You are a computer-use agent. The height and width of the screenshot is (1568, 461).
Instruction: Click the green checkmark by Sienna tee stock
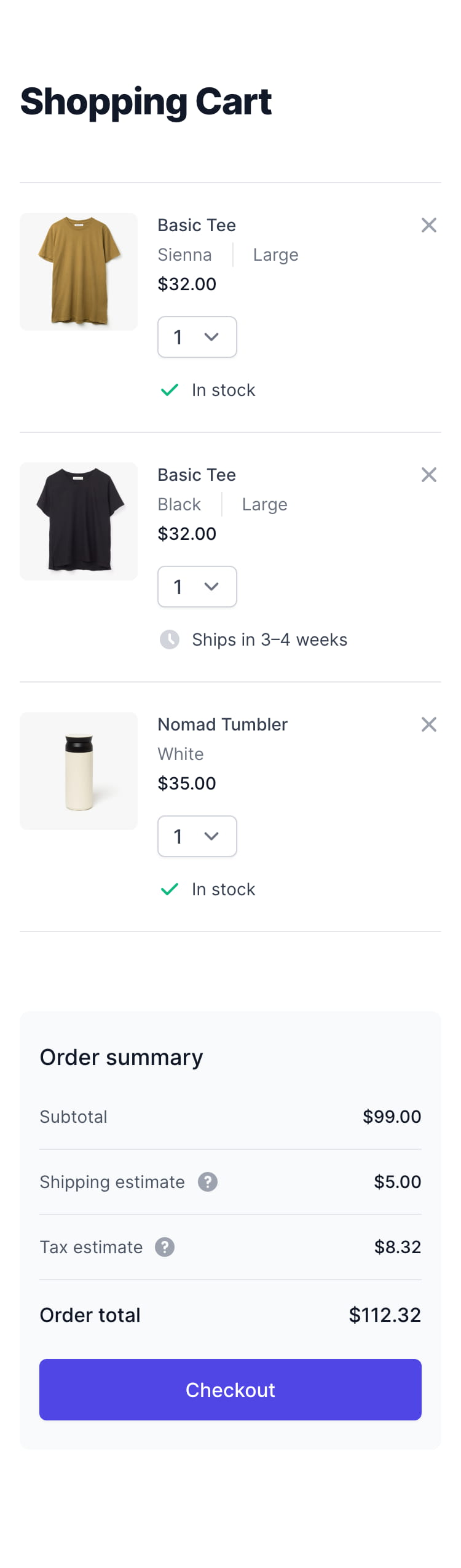(170, 390)
